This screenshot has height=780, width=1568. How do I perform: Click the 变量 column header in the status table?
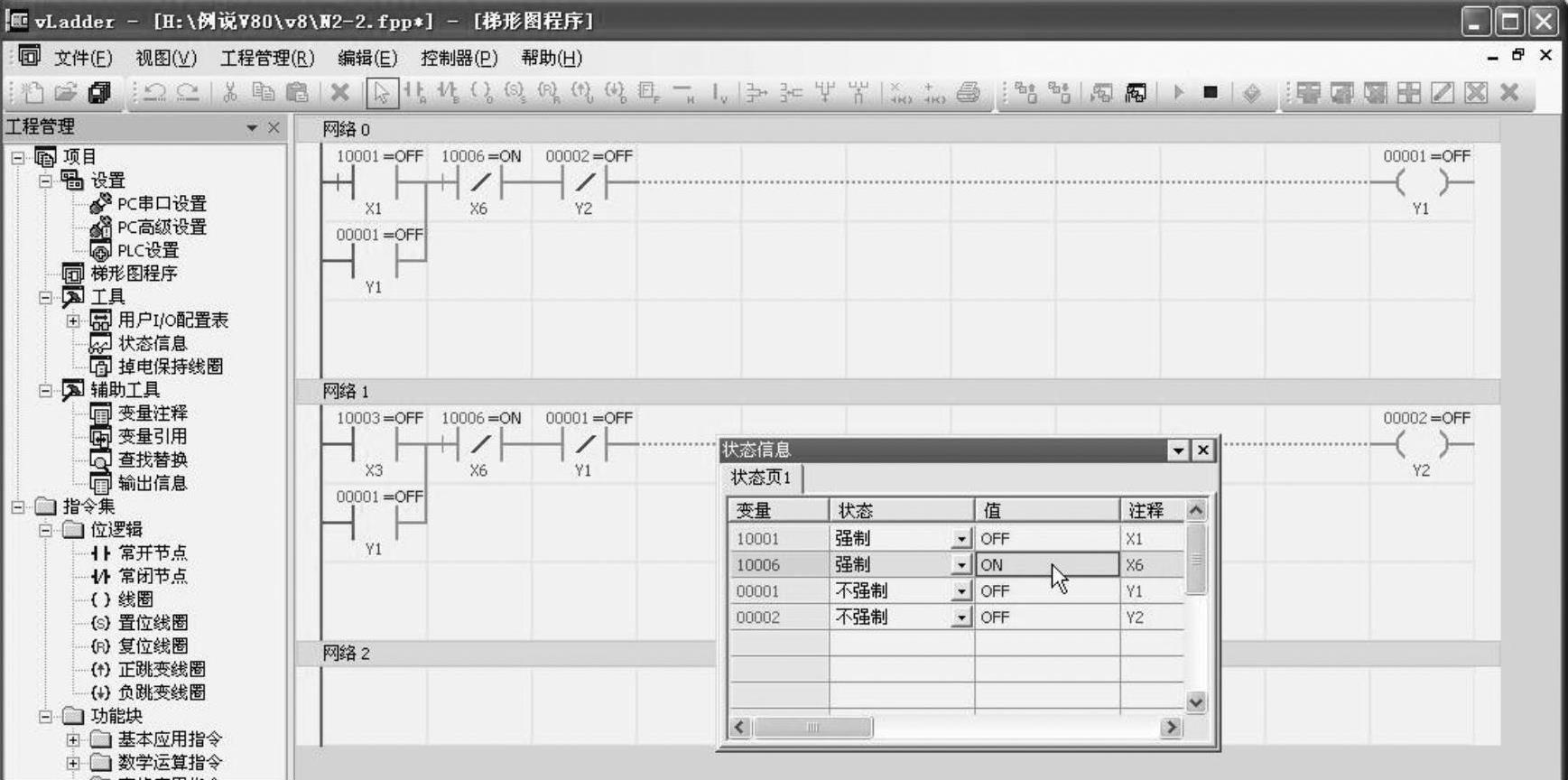[778, 510]
